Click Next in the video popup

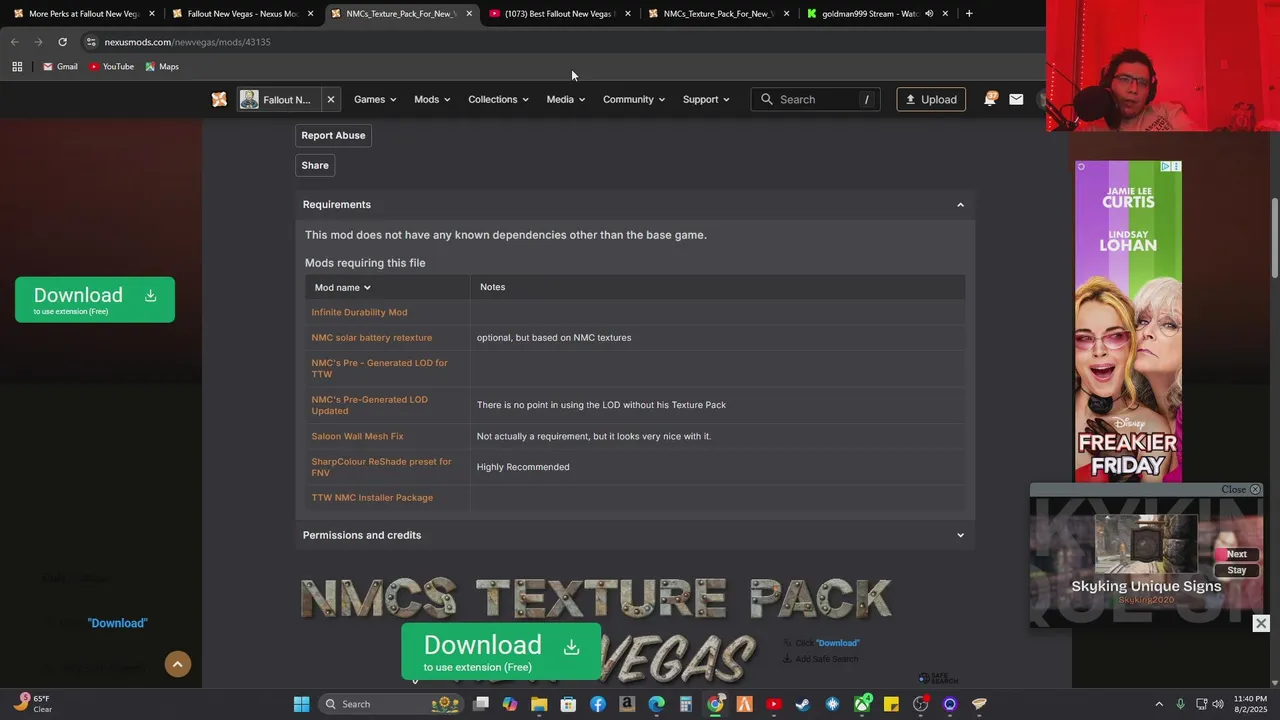(1237, 554)
